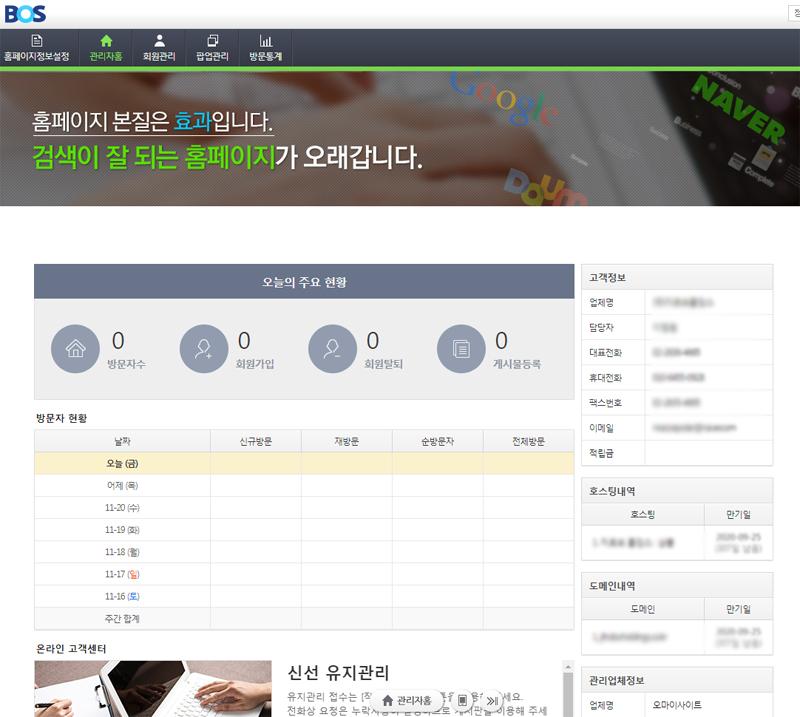
Task: Open 회원관리 member management icon
Action: 159,48
